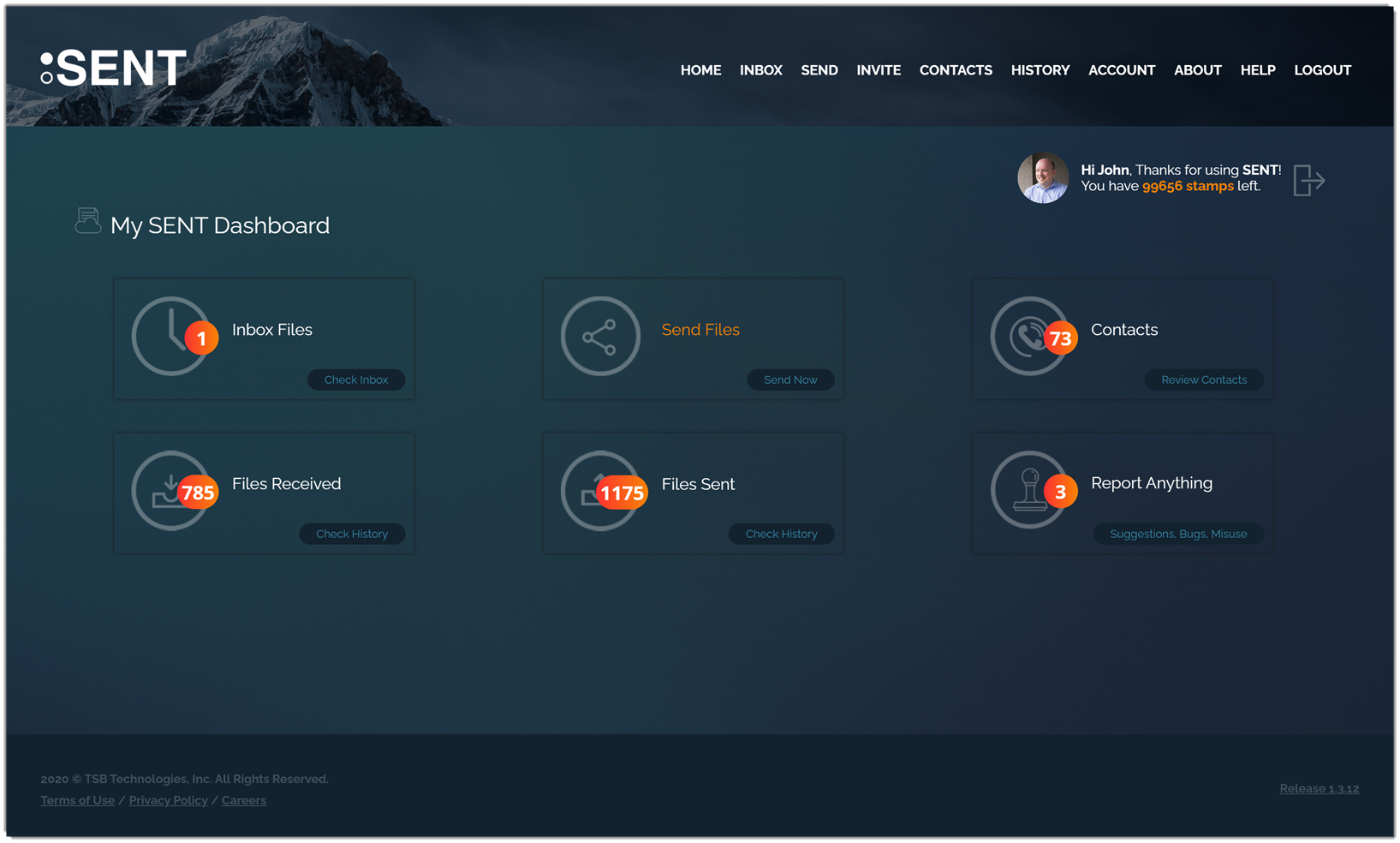Click the 785 badge on Files Received
This screenshot has height=843, width=1400.
tap(198, 493)
